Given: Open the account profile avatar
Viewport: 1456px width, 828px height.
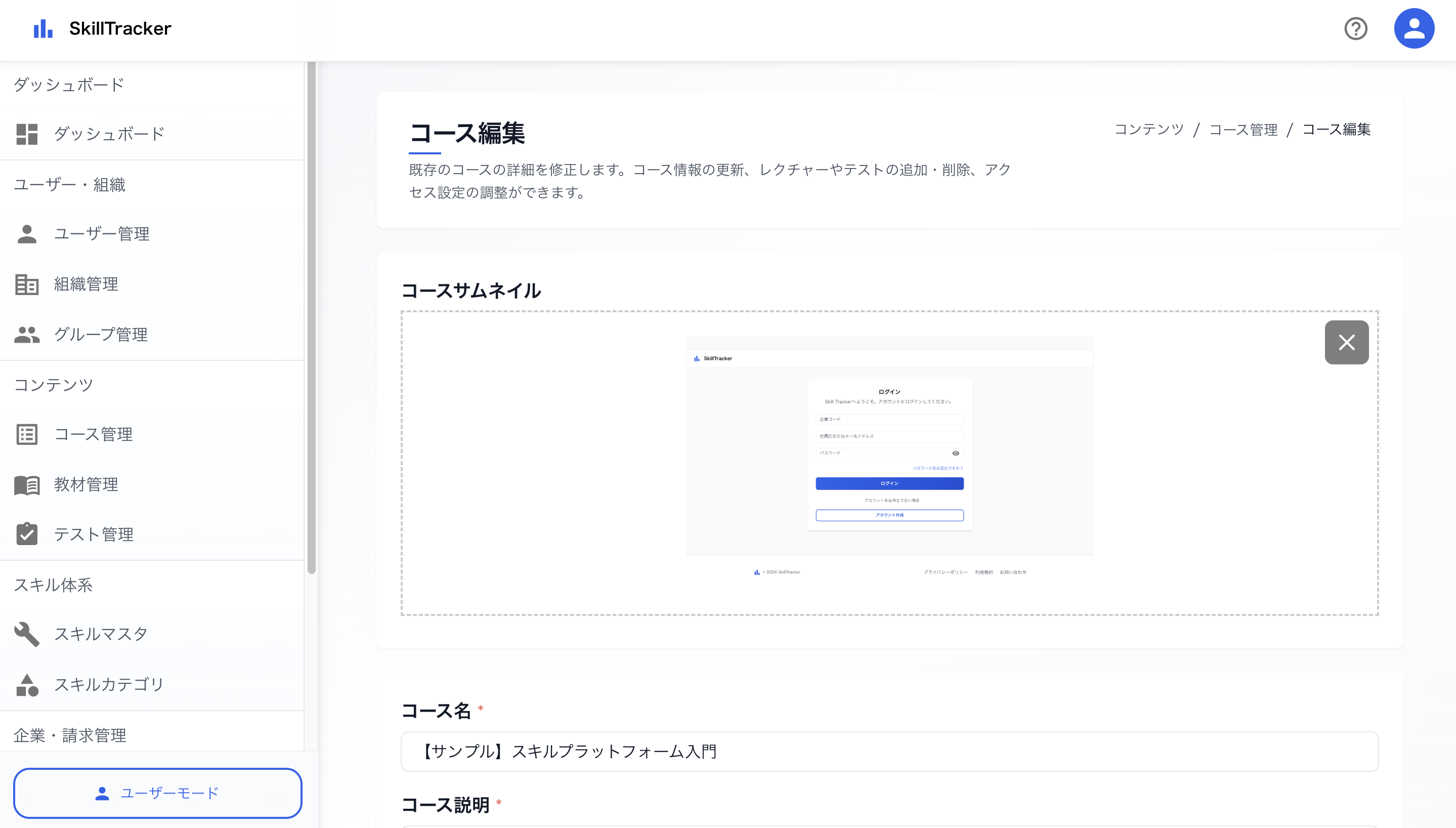Looking at the screenshot, I should pos(1415,28).
